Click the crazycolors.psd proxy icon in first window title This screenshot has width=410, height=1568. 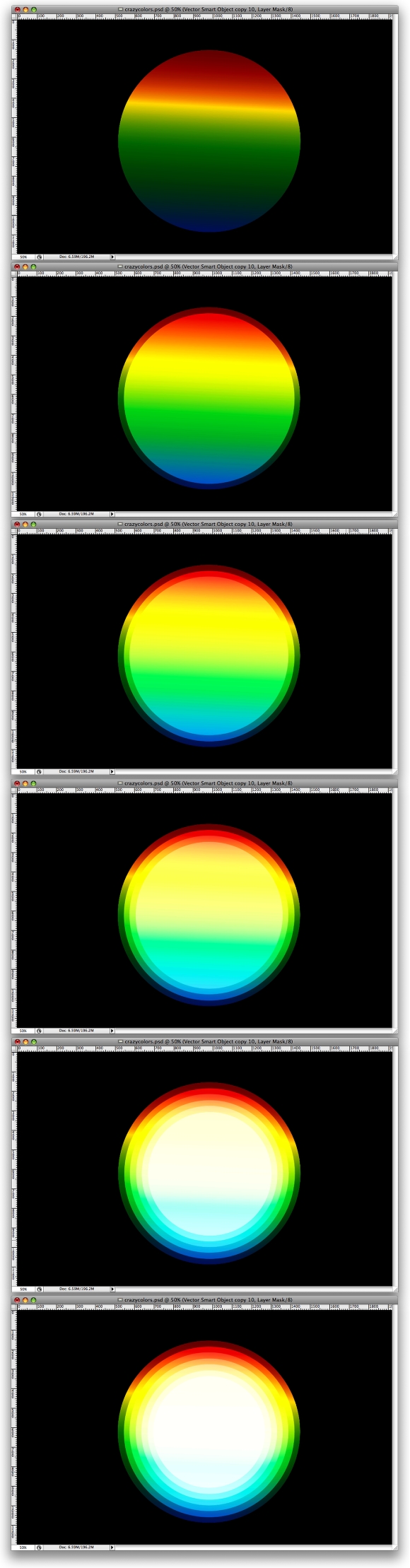pos(120,10)
